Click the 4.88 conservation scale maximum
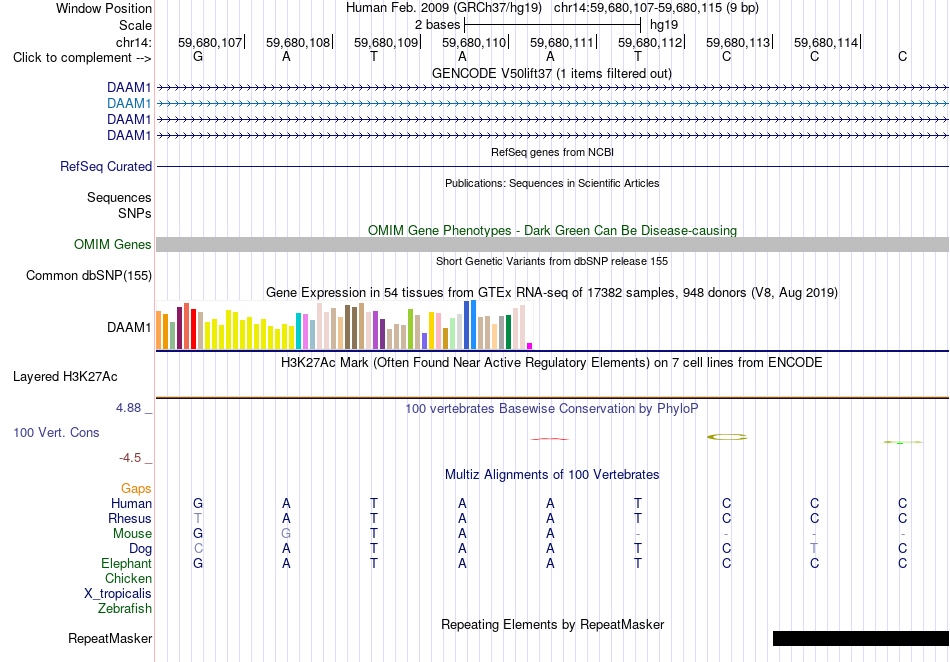The image size is (950, 662). (128, 408)
